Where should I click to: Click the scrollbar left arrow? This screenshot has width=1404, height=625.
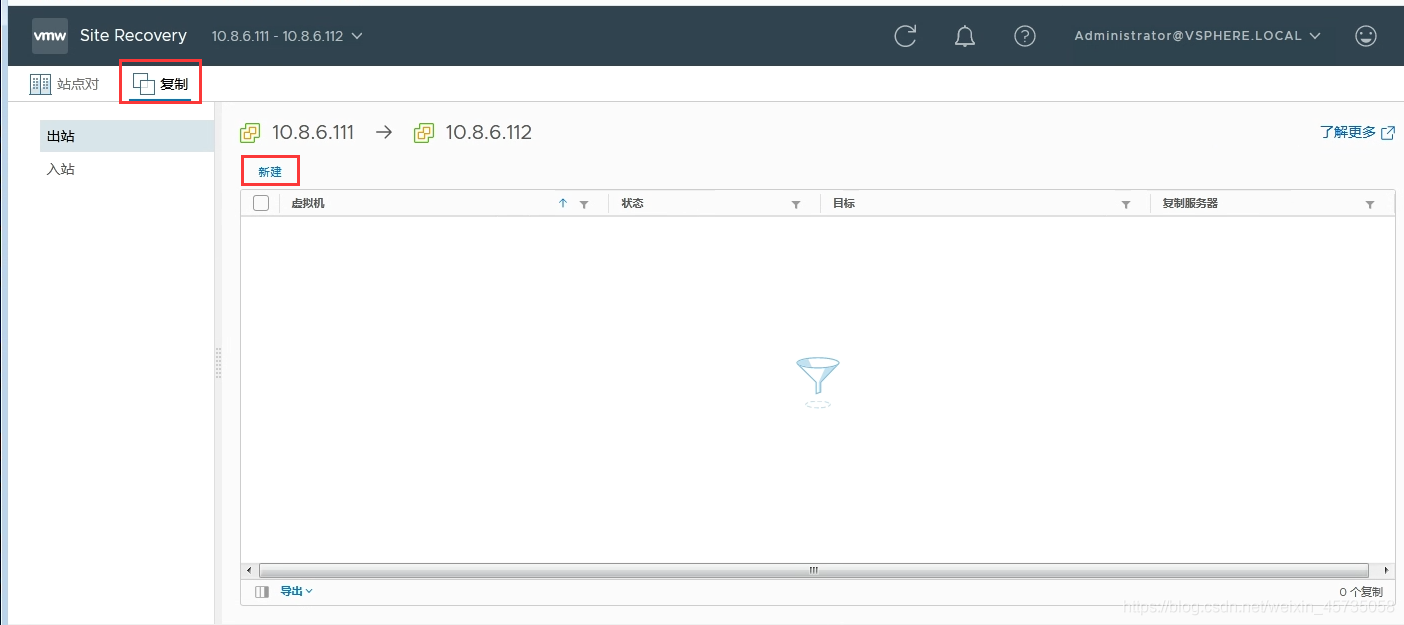click(250, 570)
